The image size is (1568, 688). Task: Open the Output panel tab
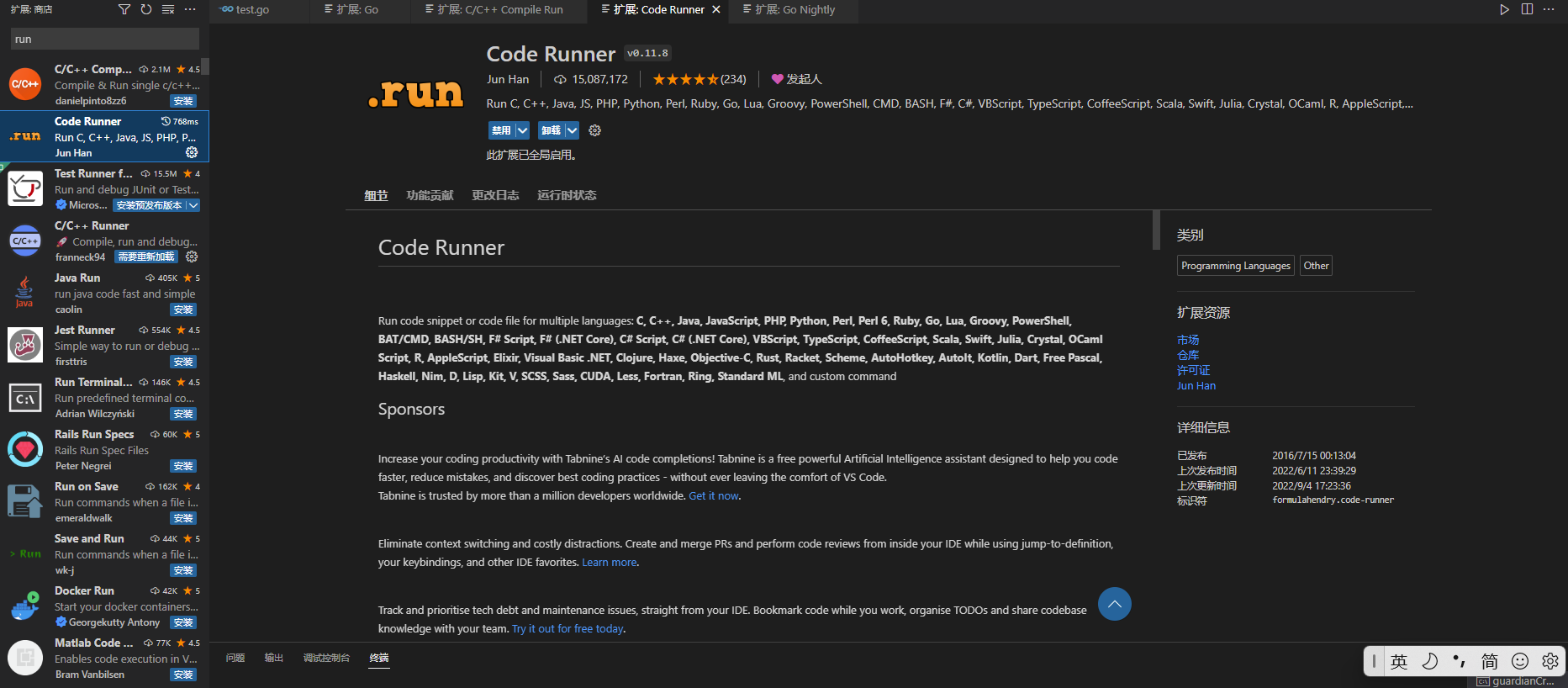(x=274, y=658)
